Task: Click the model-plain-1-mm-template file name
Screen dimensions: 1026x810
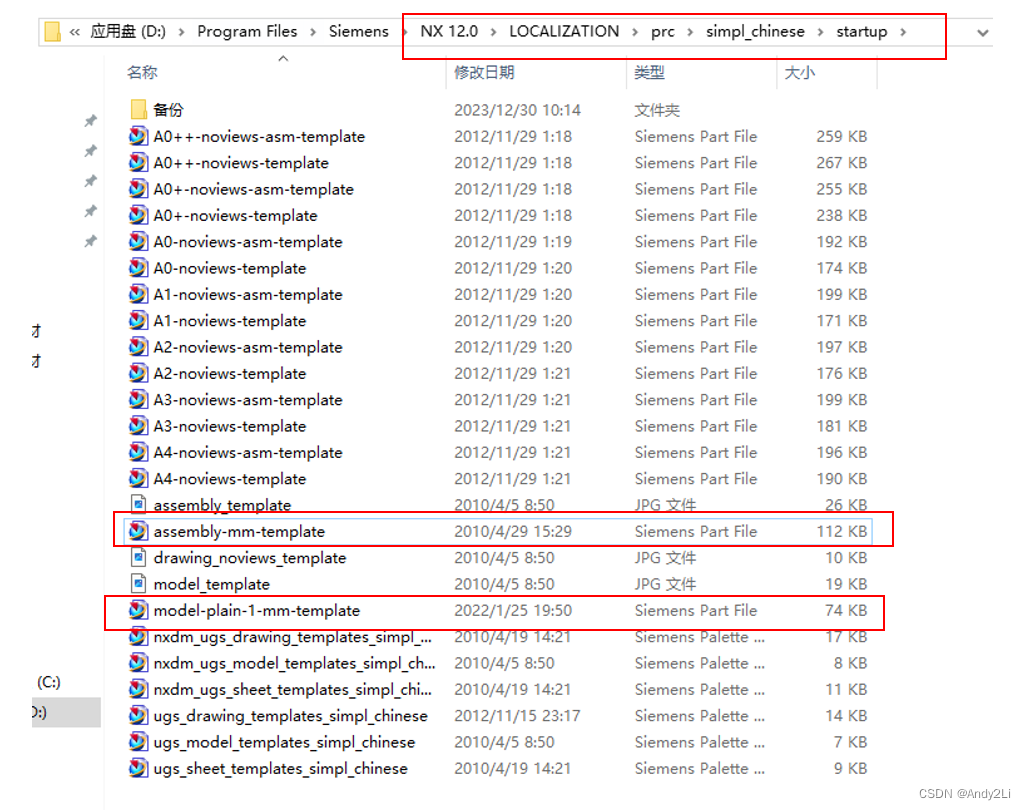Action: tap(256, 610)
